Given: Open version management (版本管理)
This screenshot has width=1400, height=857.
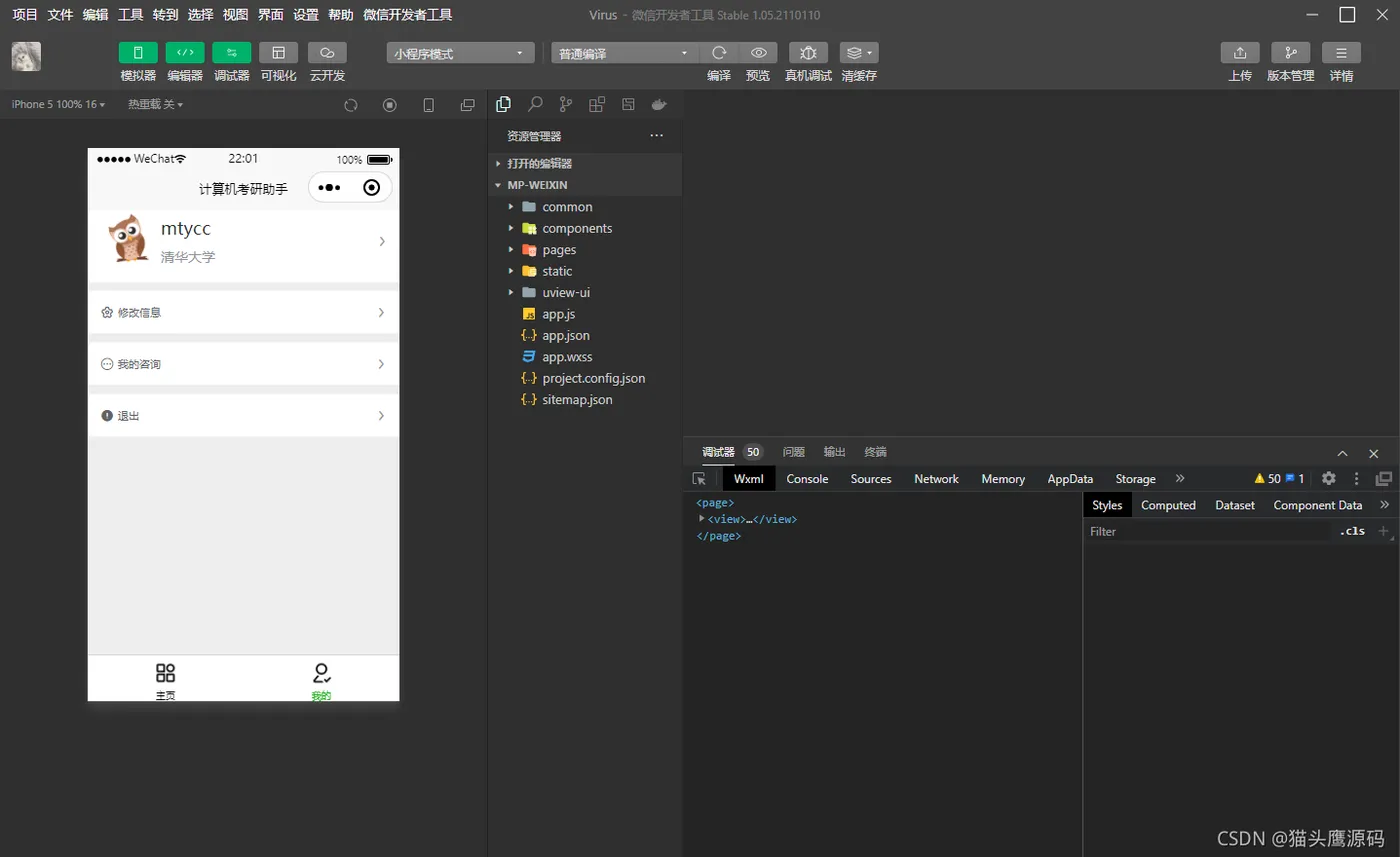Looking at the screenshot, I should (x=1290, y=53).
